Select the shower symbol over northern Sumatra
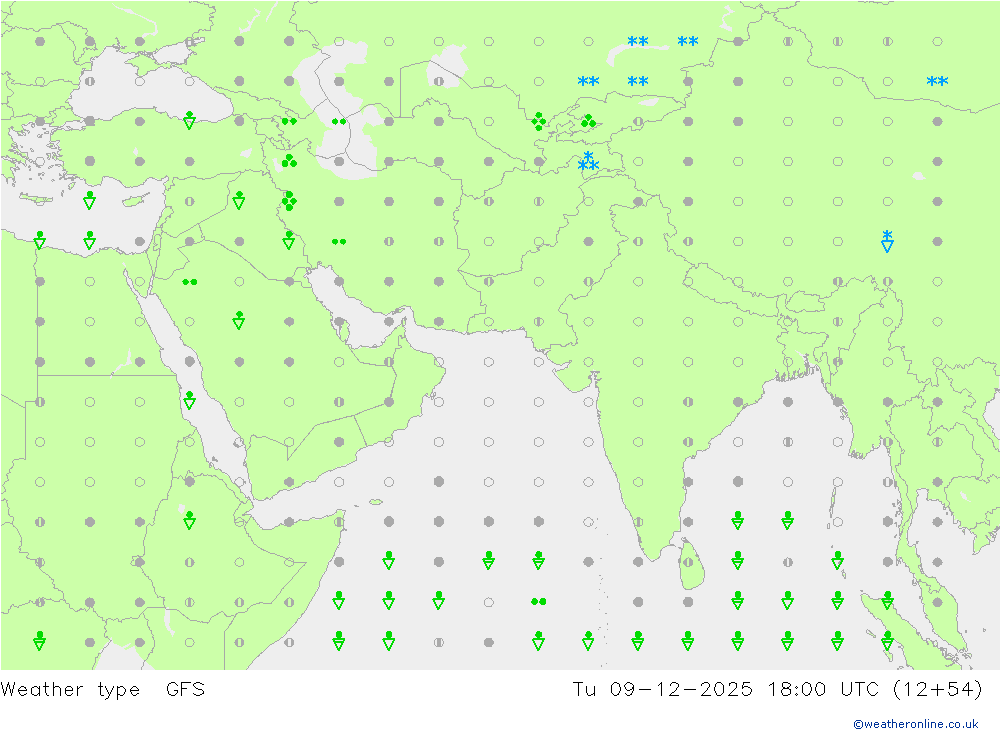 pos(887,600)
